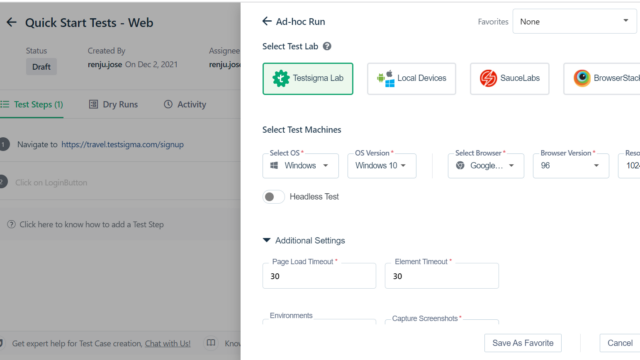640x360 pixels.
Task: Click the Windows logo icon in Select OS
Action: pos(274,165)
